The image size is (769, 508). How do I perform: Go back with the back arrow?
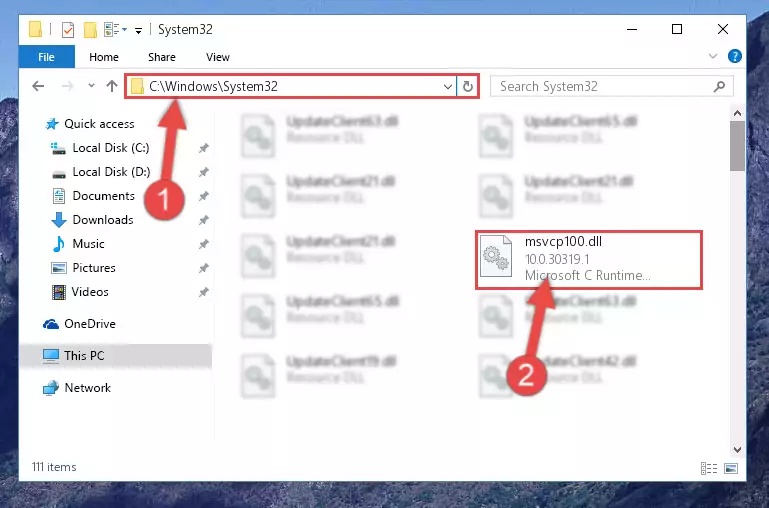click(38, 86)
